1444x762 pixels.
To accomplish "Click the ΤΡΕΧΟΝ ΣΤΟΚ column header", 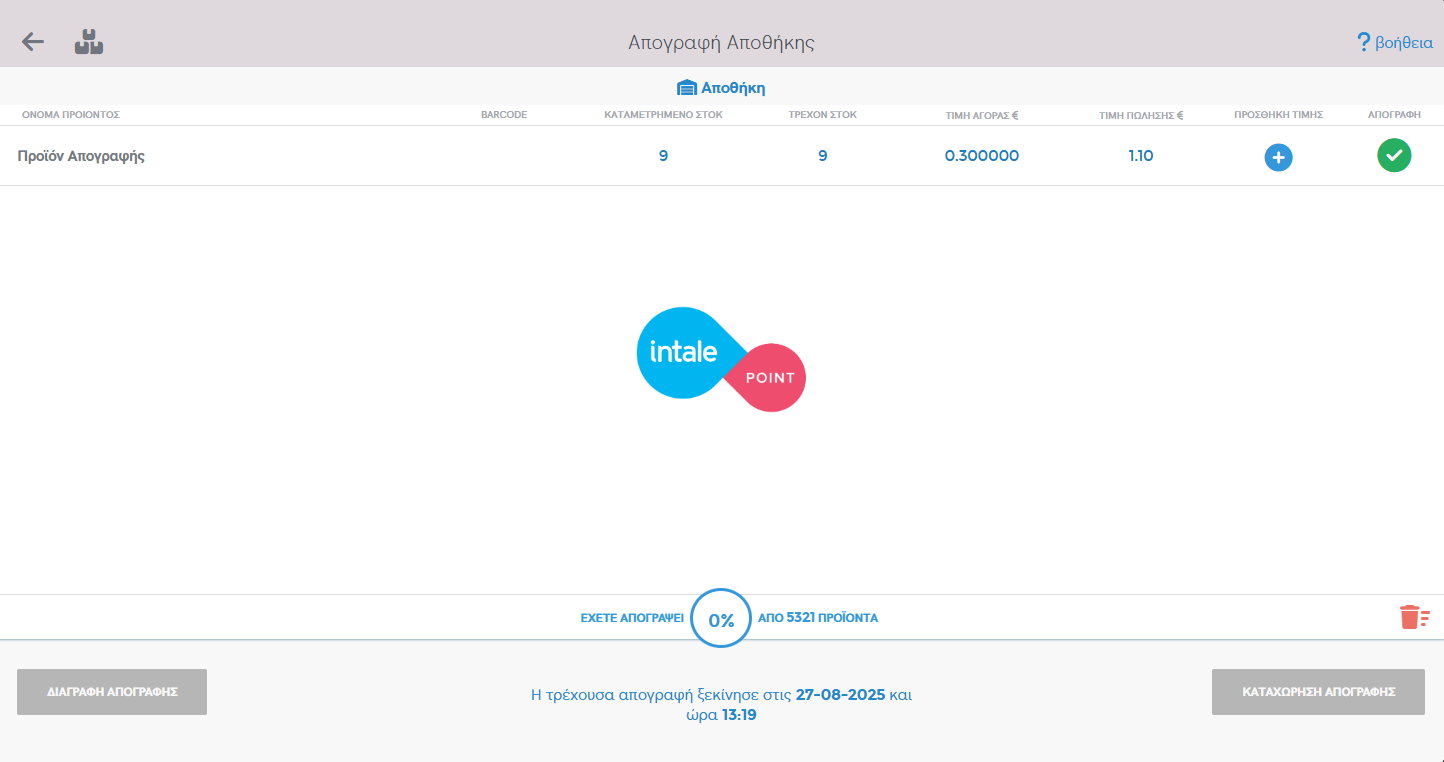I will pyautogui.click(x=822, y=115).
